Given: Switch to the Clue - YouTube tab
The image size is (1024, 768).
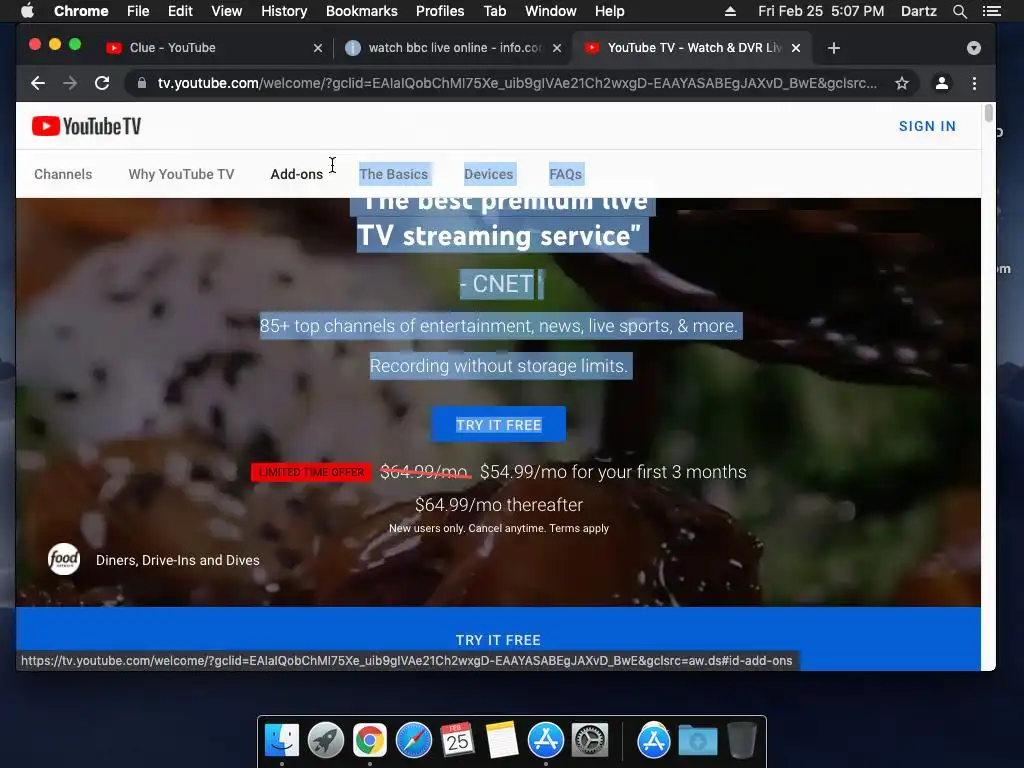Looking at the screenshot, I should [x=214, y=48].
